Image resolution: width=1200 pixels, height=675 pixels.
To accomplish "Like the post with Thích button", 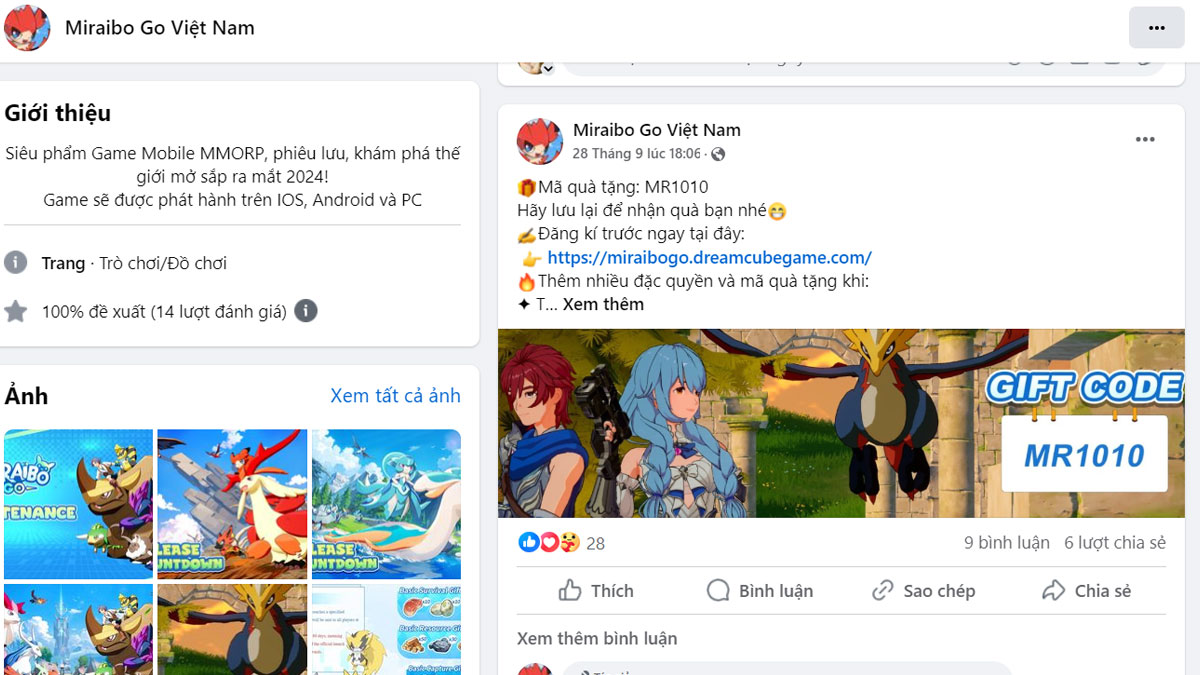I will coord(597,591).
